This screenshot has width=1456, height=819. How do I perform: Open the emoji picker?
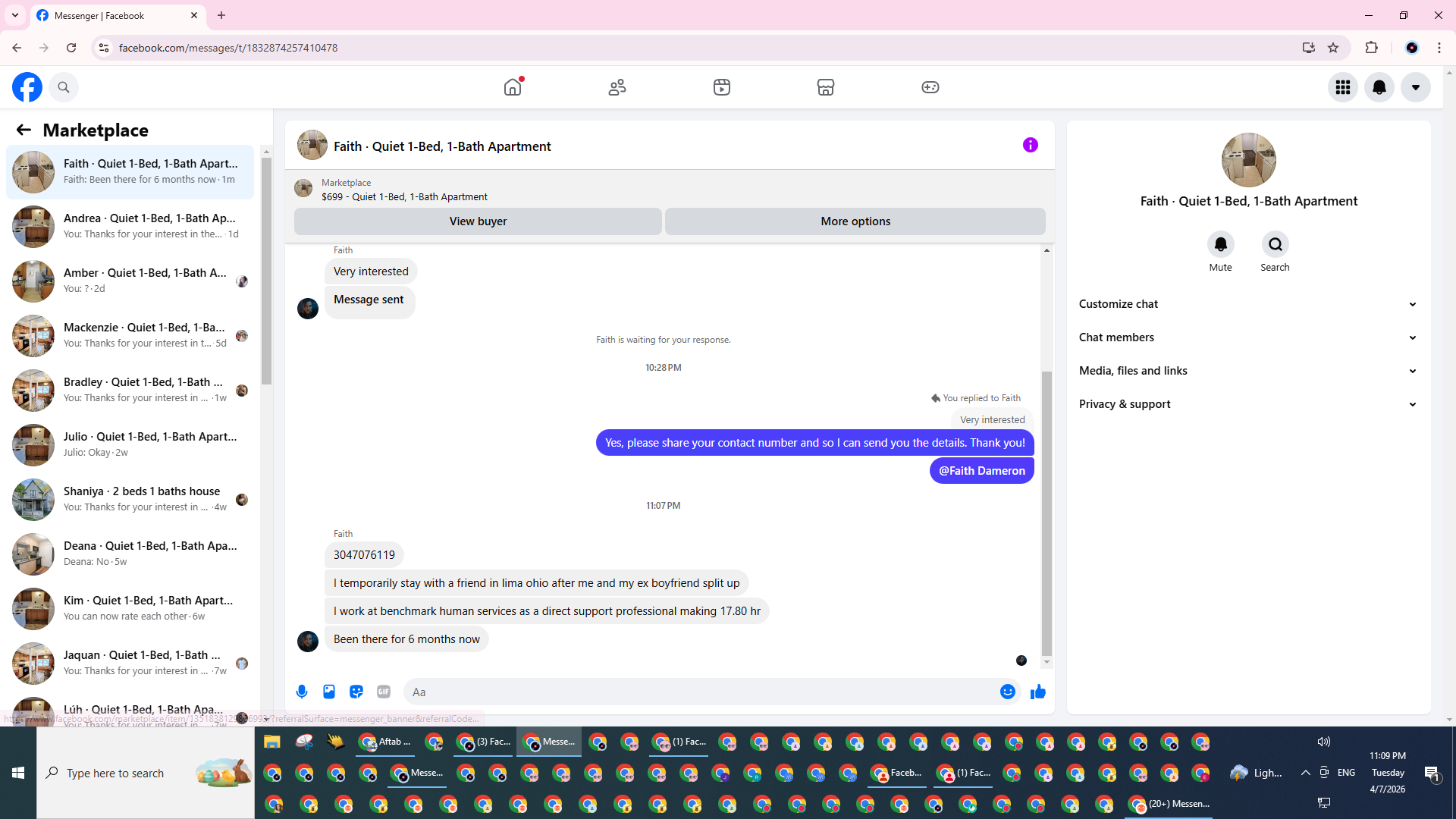coord(1008,692)
